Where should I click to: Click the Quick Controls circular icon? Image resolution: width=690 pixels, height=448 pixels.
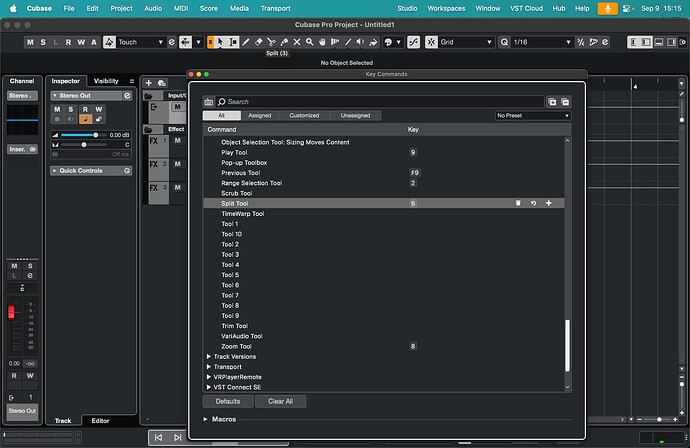(127, 171)
